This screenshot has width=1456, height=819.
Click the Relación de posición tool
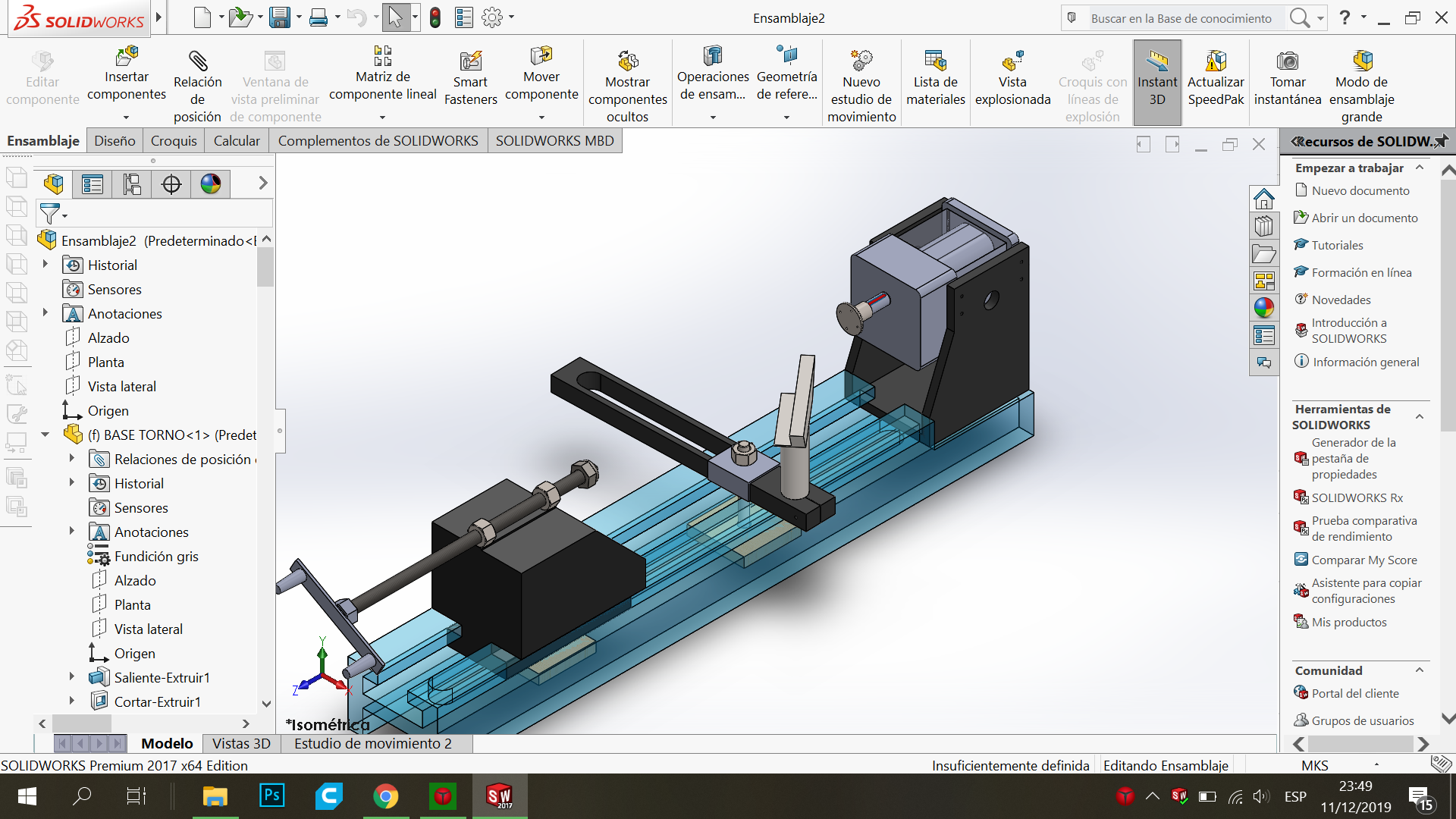[x=197, y=83]
